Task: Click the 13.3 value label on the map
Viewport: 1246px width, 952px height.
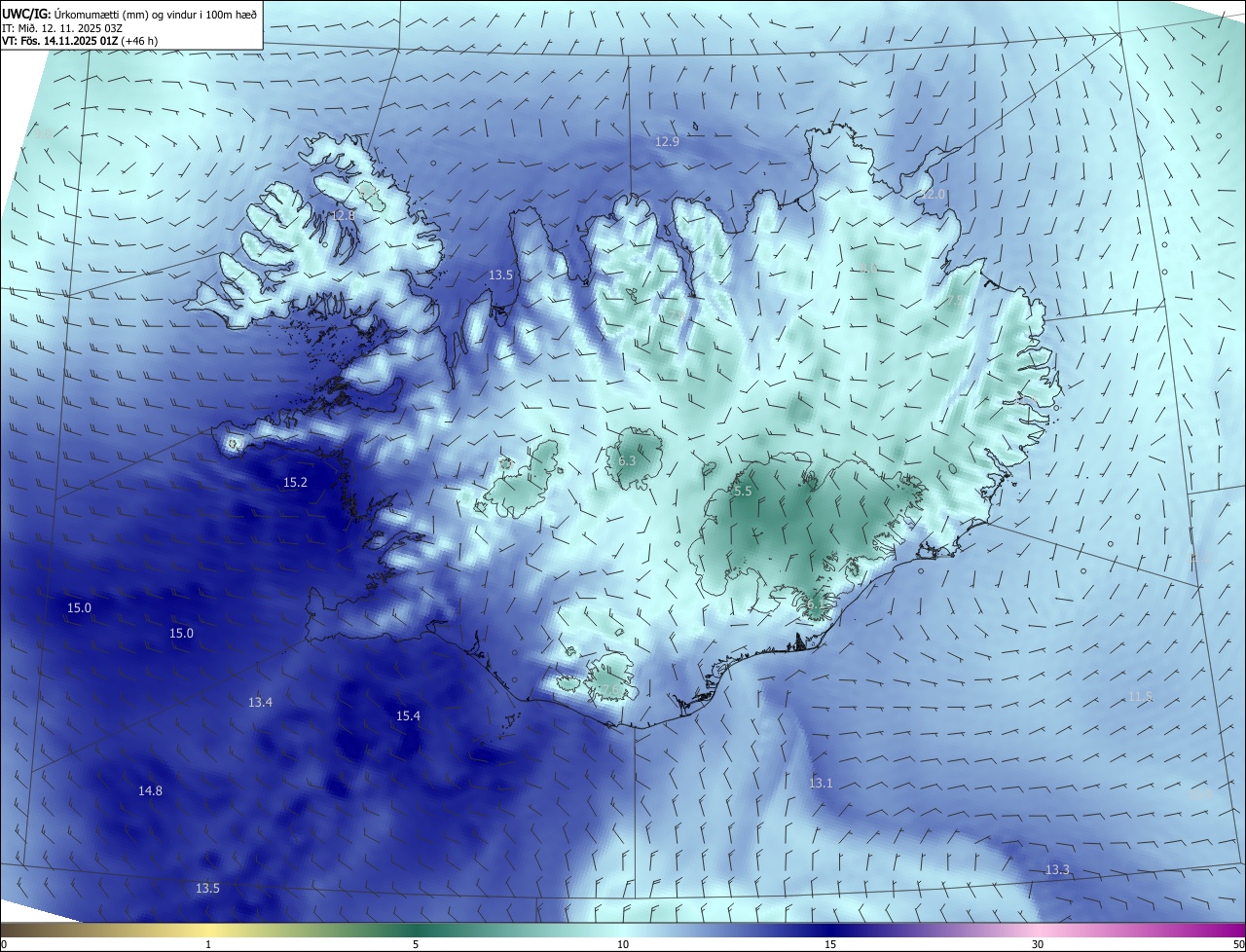Action: [1057, 869]
